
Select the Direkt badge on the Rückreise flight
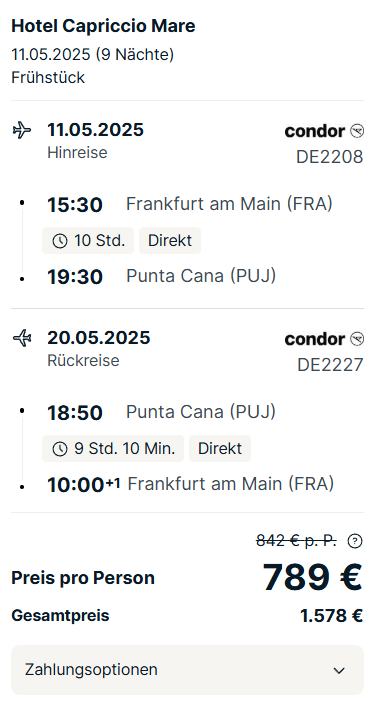coord(220,448)
